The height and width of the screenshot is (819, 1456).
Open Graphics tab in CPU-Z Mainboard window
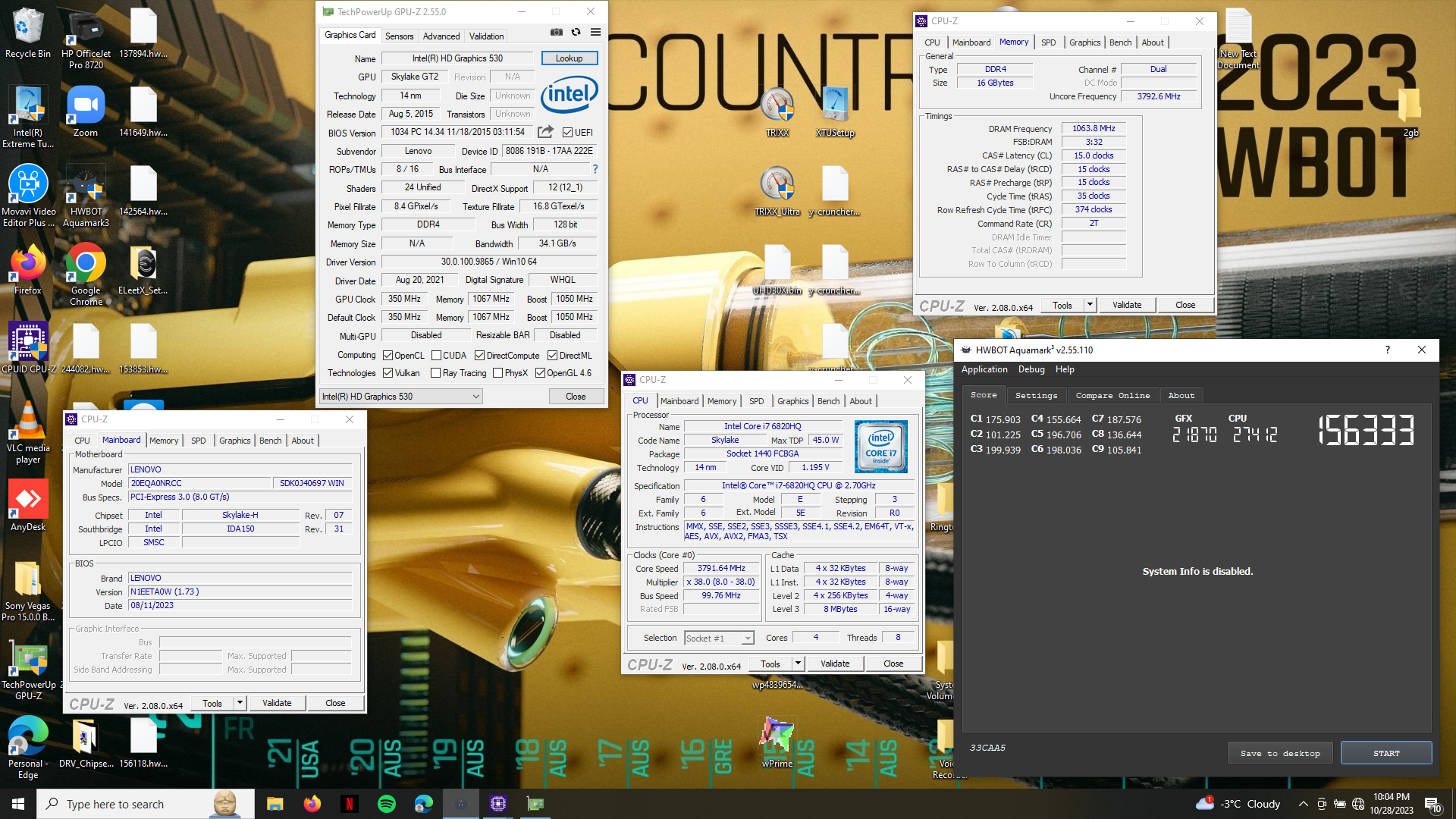234,441
